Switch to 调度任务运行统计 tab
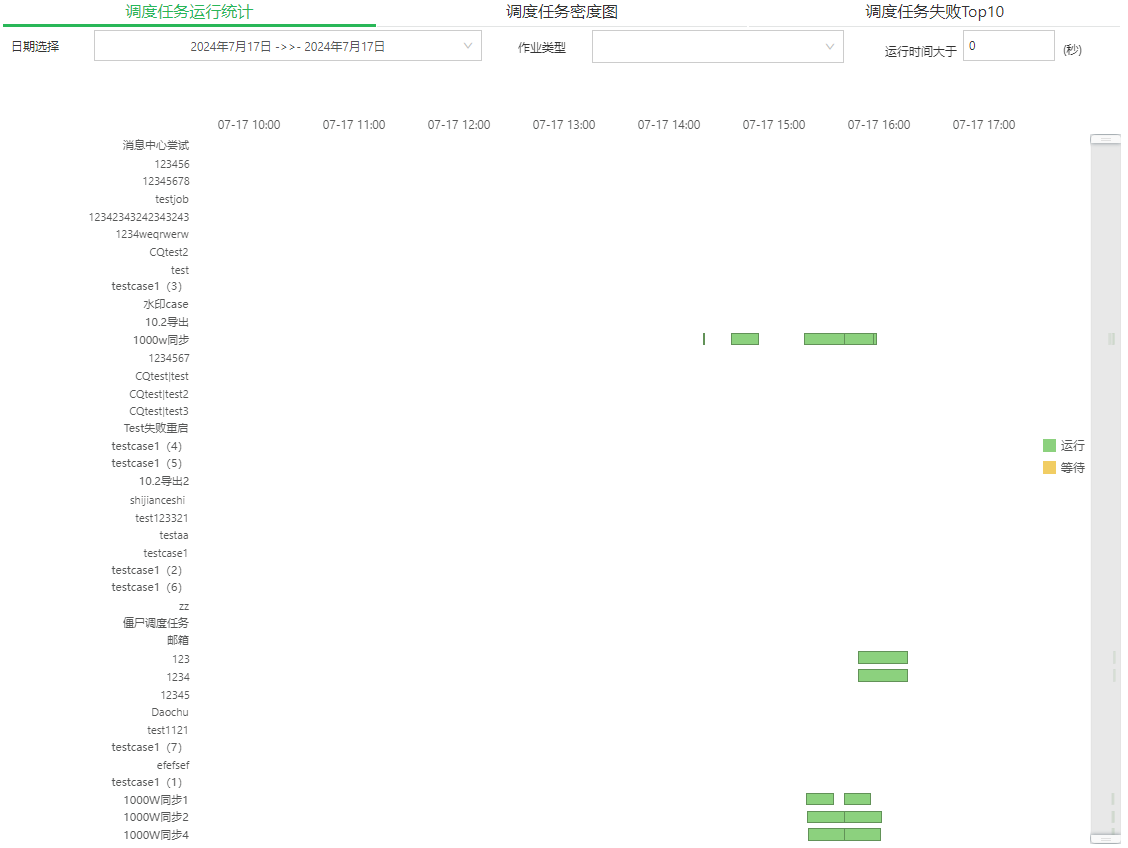This screenshot has width=1128, height=848. [x=189, y=12]
